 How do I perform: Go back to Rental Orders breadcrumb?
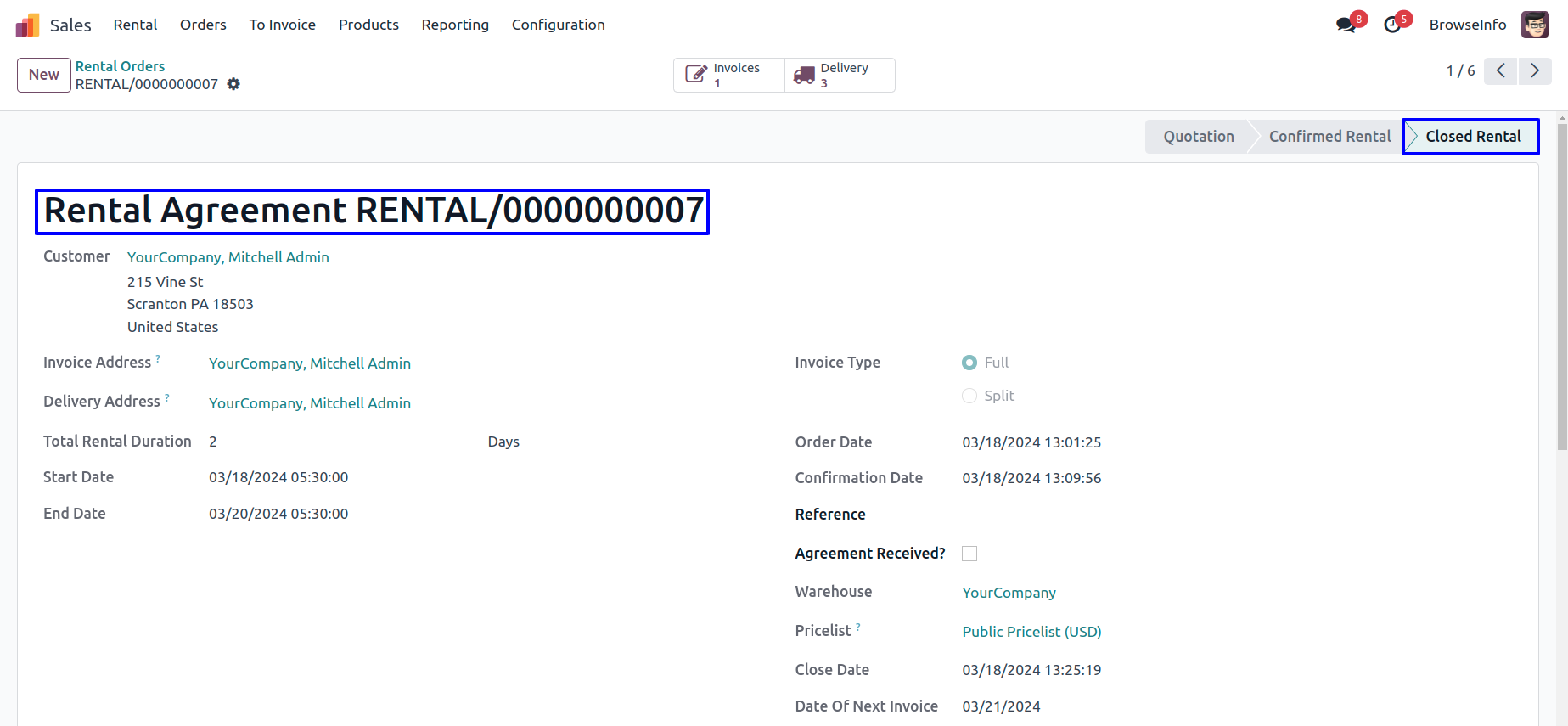(120, 66)
